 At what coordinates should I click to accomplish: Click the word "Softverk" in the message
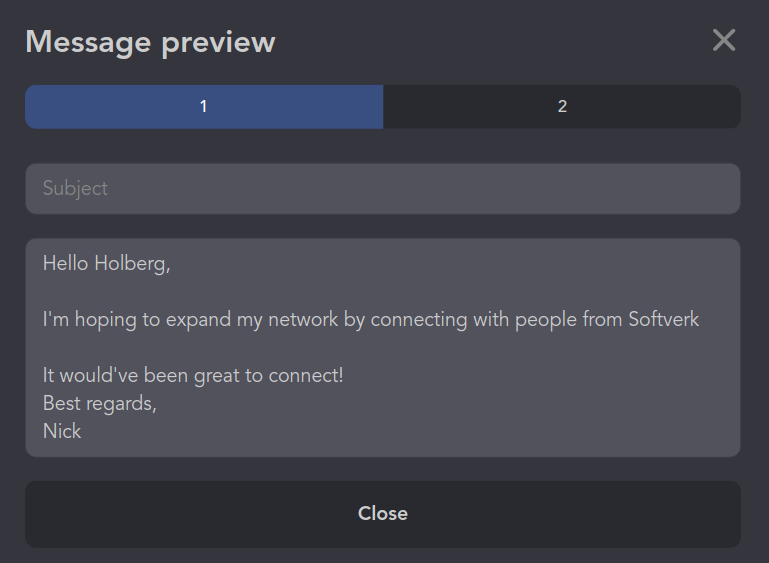pyautogui.click(x=663, y=320)
